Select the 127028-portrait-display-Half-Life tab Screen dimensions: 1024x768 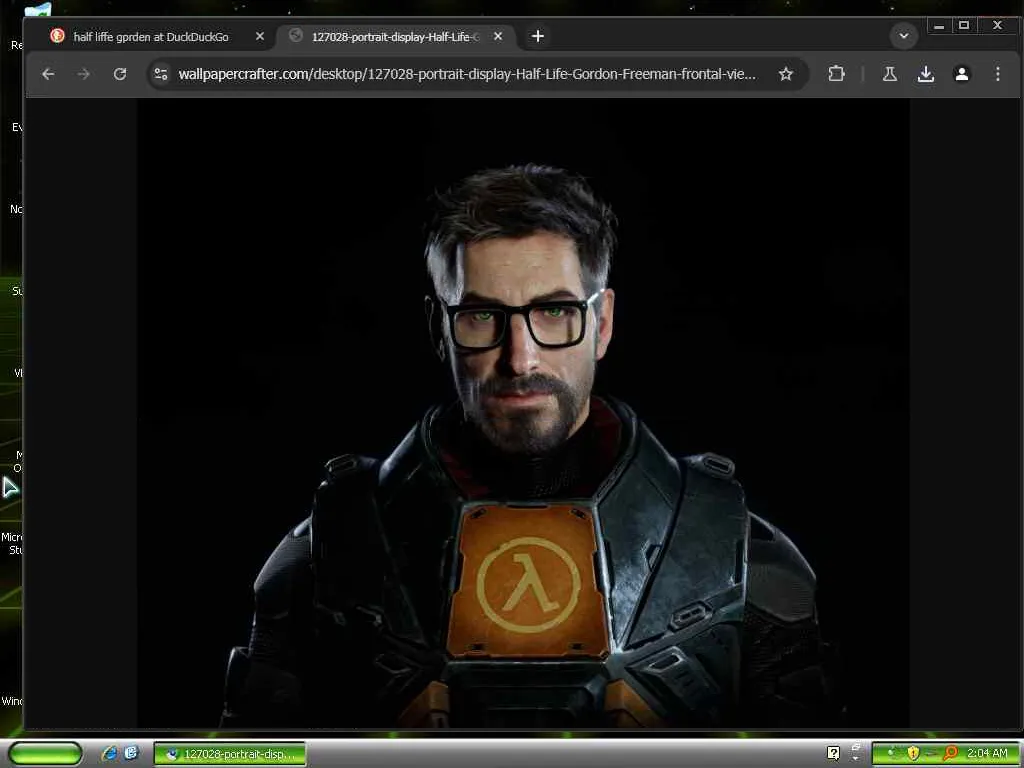396,37
